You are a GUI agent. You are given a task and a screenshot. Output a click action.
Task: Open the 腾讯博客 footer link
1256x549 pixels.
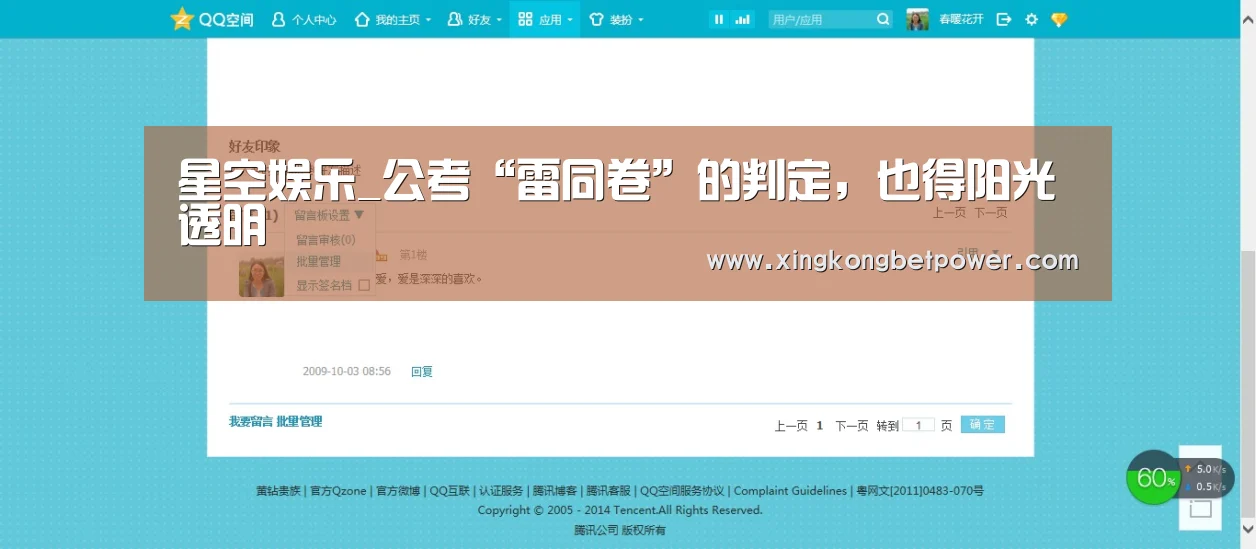pyautogui.click(x=555, y=491)
